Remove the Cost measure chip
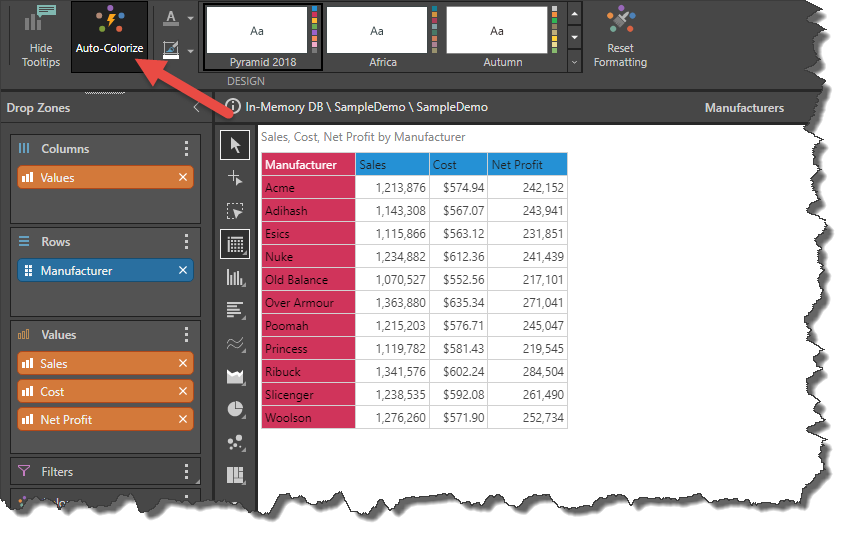This screenshot has height=535, width=849. click(x=183, y=391)
